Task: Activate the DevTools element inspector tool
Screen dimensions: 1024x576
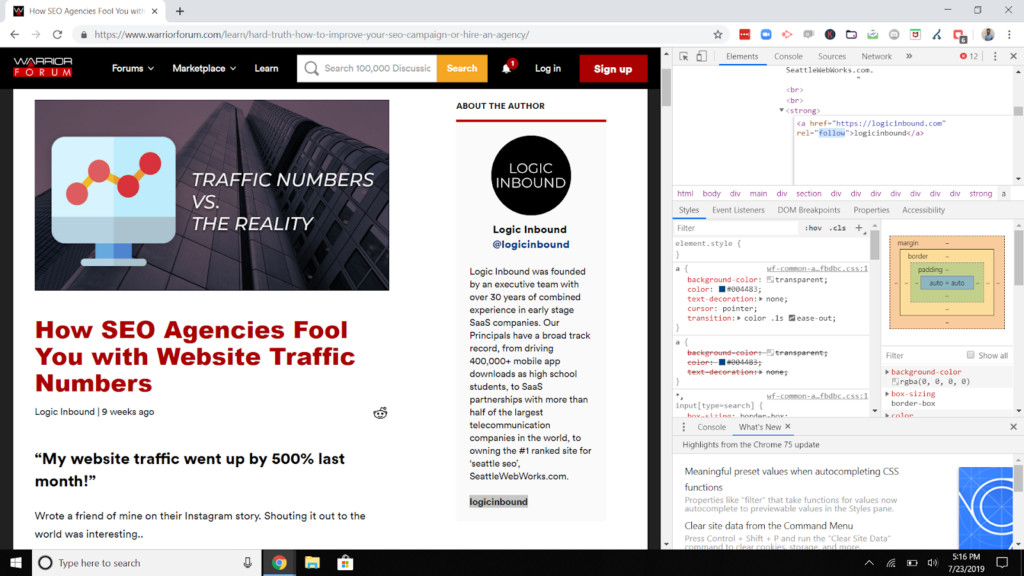Action: point(682,57)
